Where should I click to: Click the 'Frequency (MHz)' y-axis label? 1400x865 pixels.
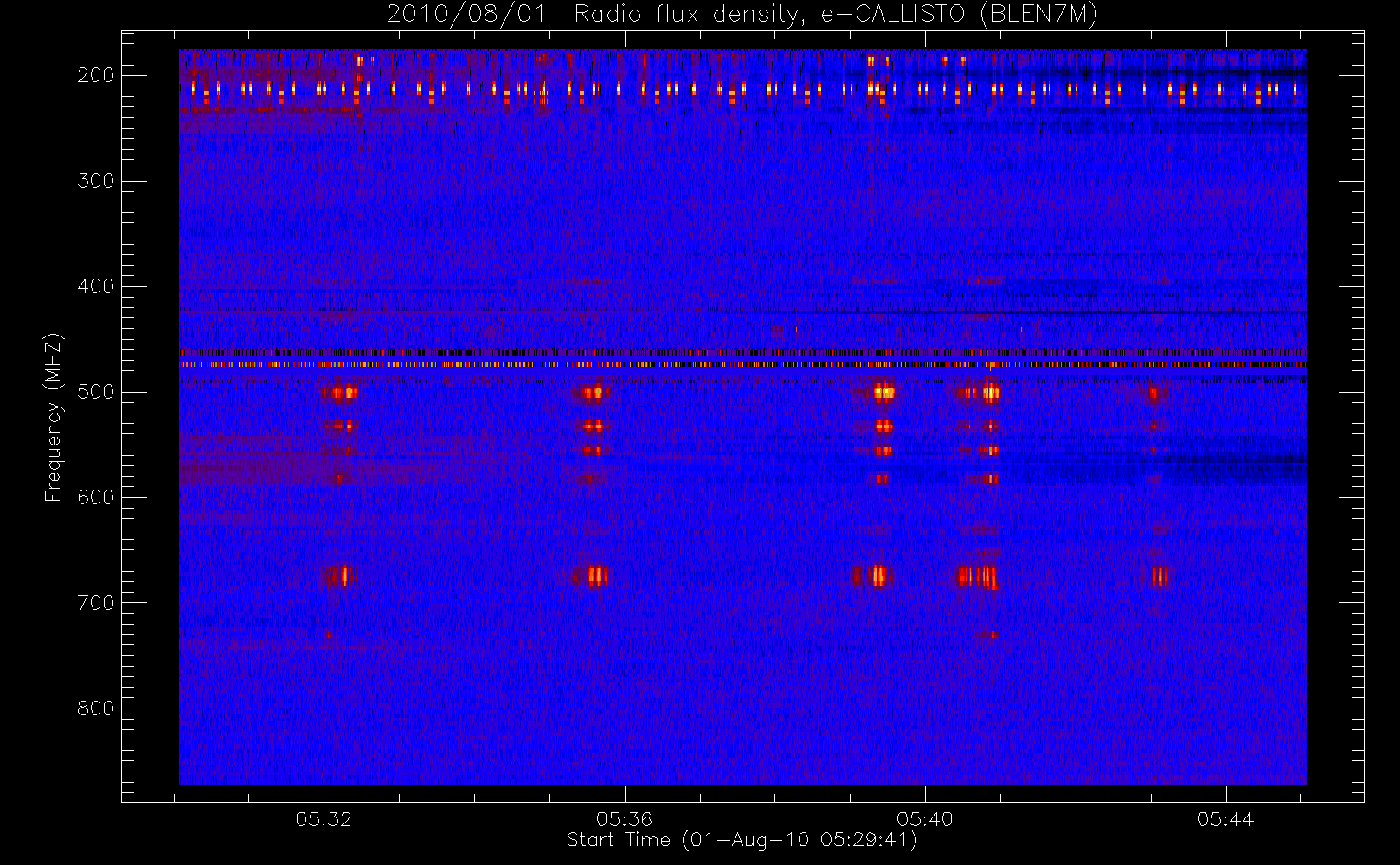point(54,417)
